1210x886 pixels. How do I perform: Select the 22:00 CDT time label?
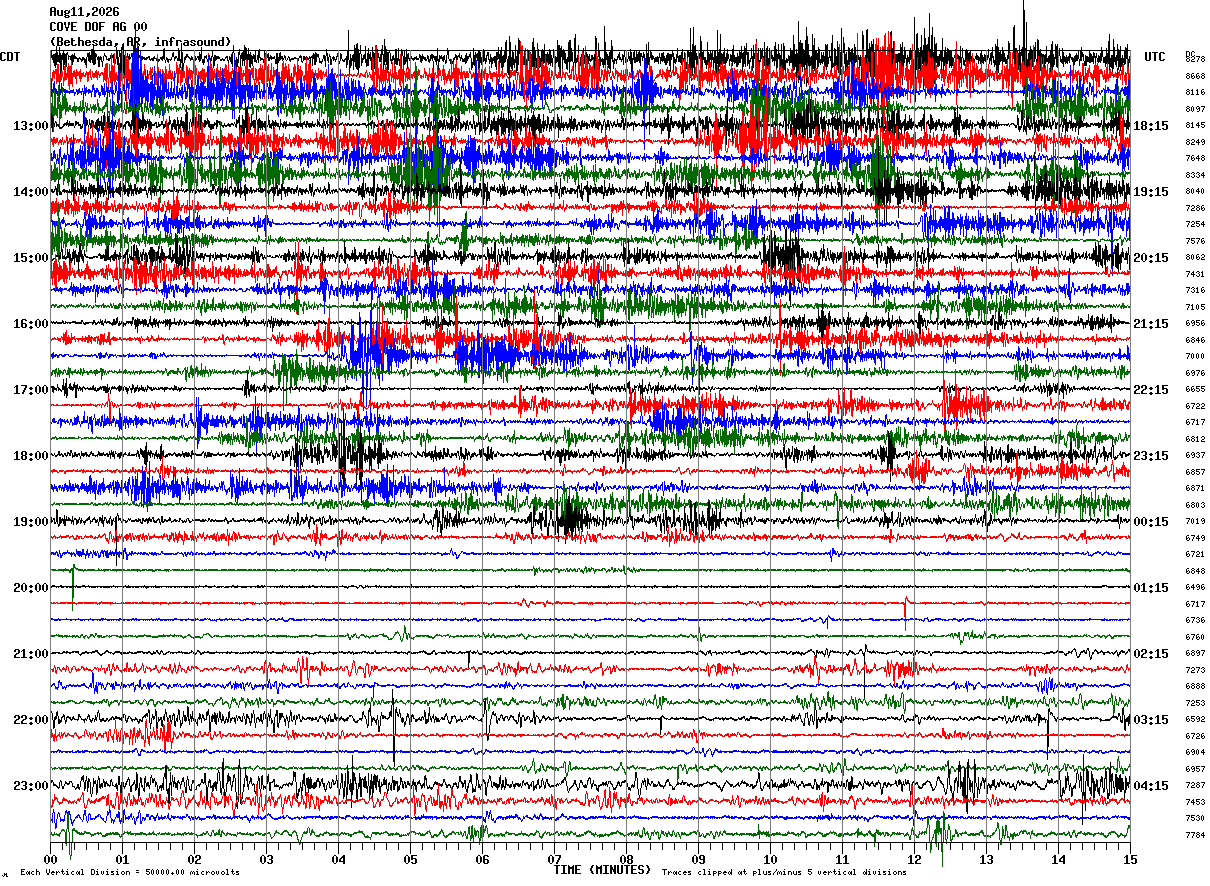(30, 720)
